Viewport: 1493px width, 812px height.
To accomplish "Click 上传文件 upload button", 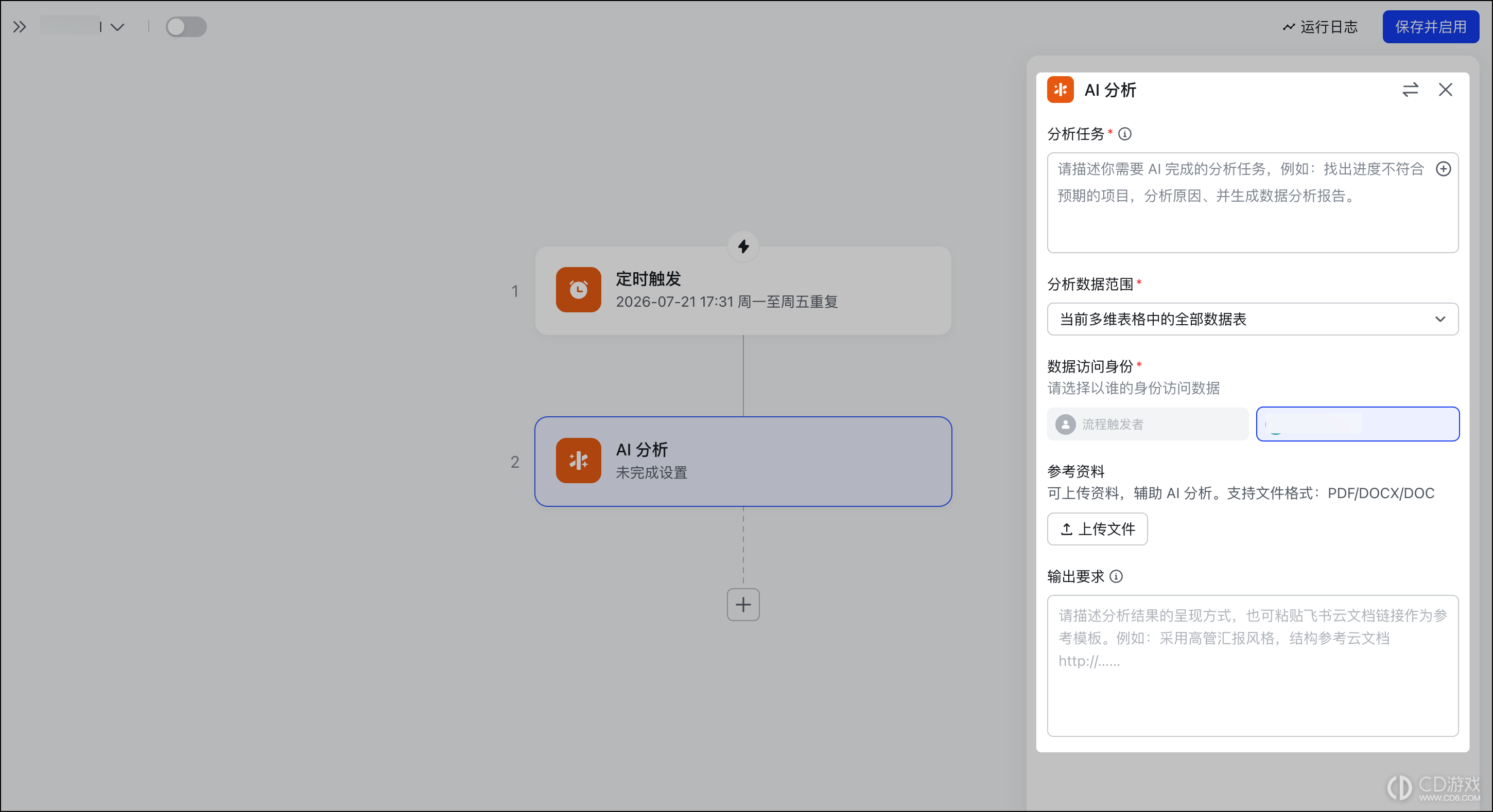I will [x=1097, y=529].
